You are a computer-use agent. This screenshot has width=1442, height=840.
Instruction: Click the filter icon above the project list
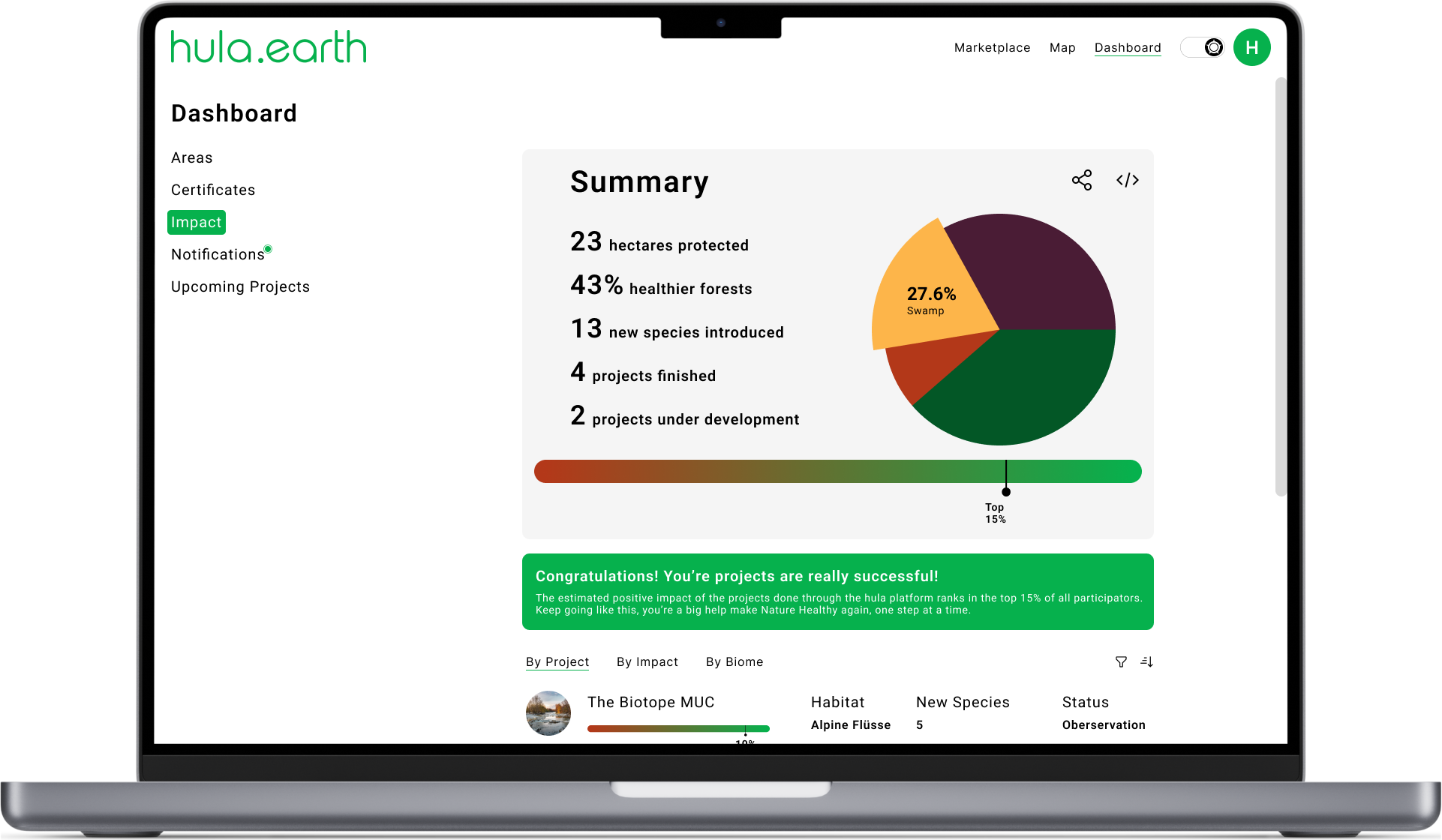tap(1121, 662)
